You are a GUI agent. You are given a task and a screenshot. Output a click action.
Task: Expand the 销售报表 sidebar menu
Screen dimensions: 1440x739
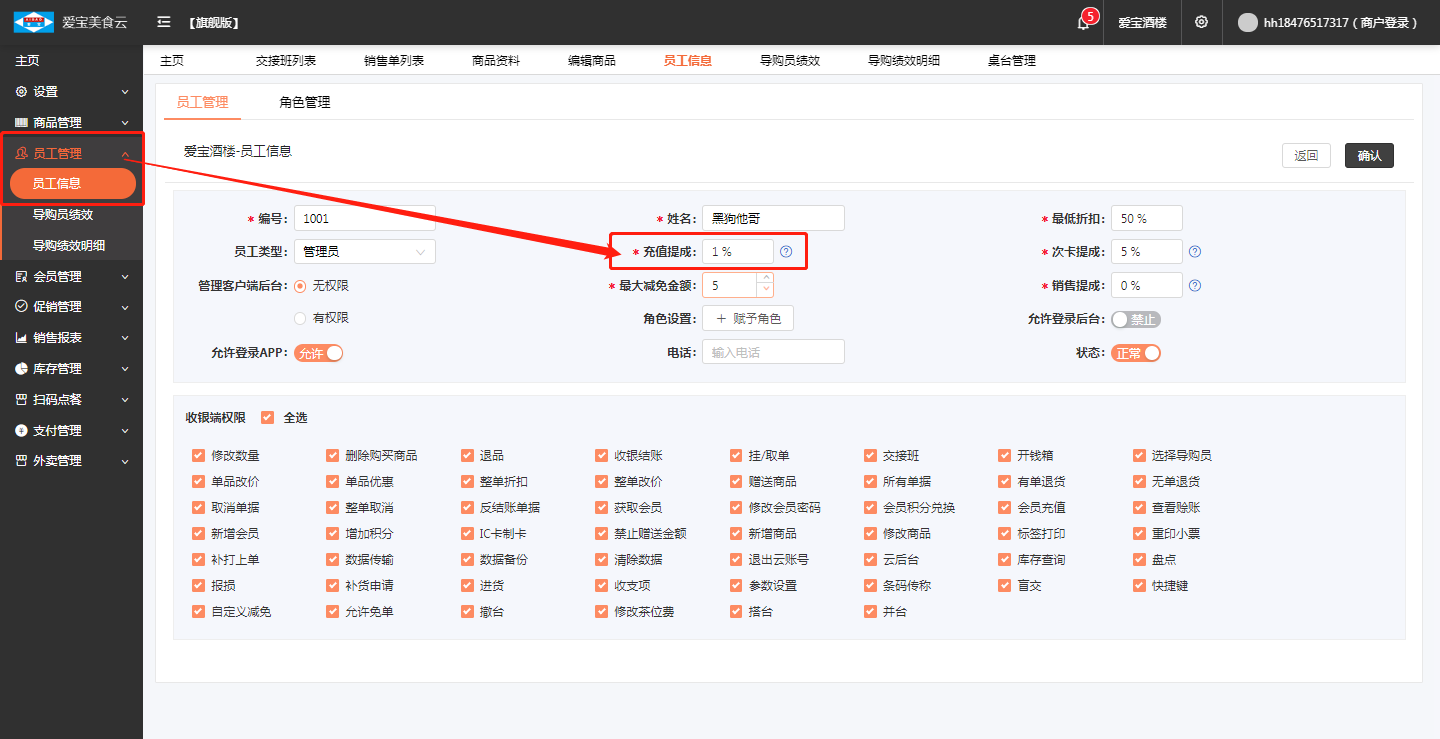click(x=125, y=338)
